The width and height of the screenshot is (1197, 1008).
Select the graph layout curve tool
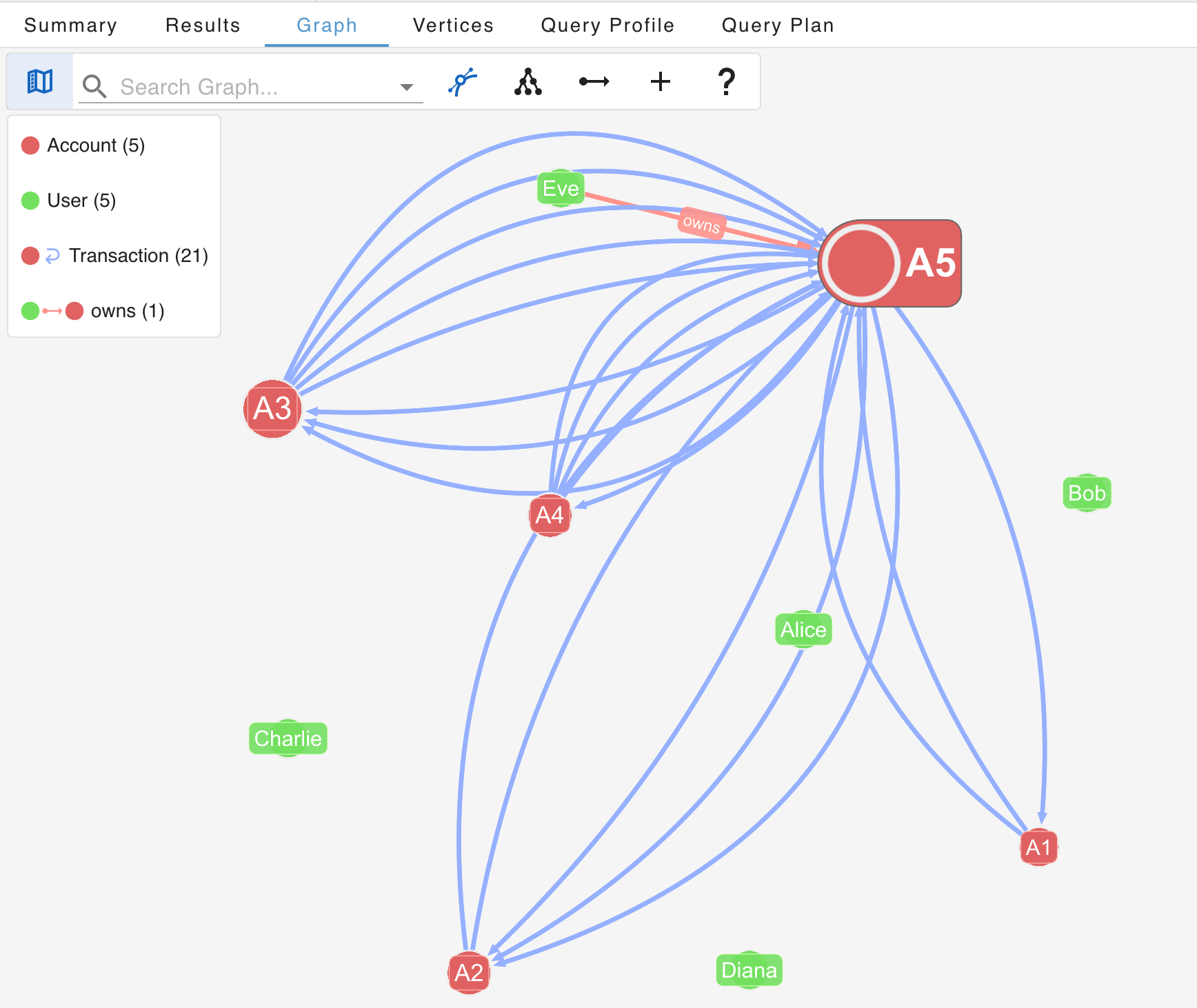[461, 81]
